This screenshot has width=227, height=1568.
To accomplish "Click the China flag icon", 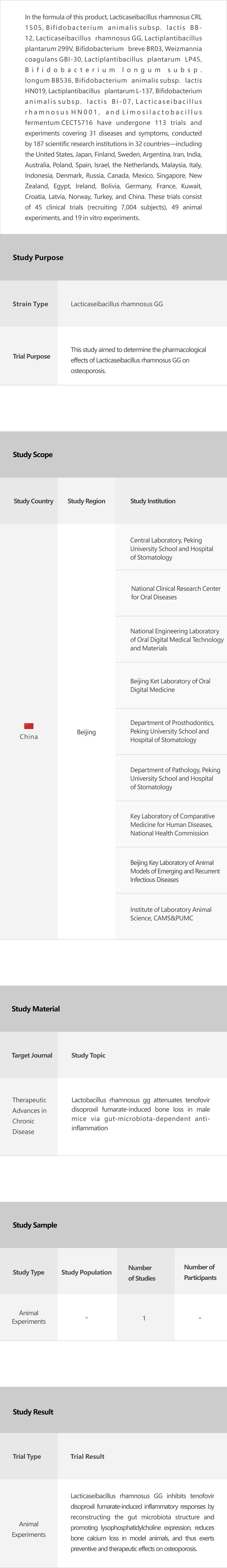I will 29,726.
